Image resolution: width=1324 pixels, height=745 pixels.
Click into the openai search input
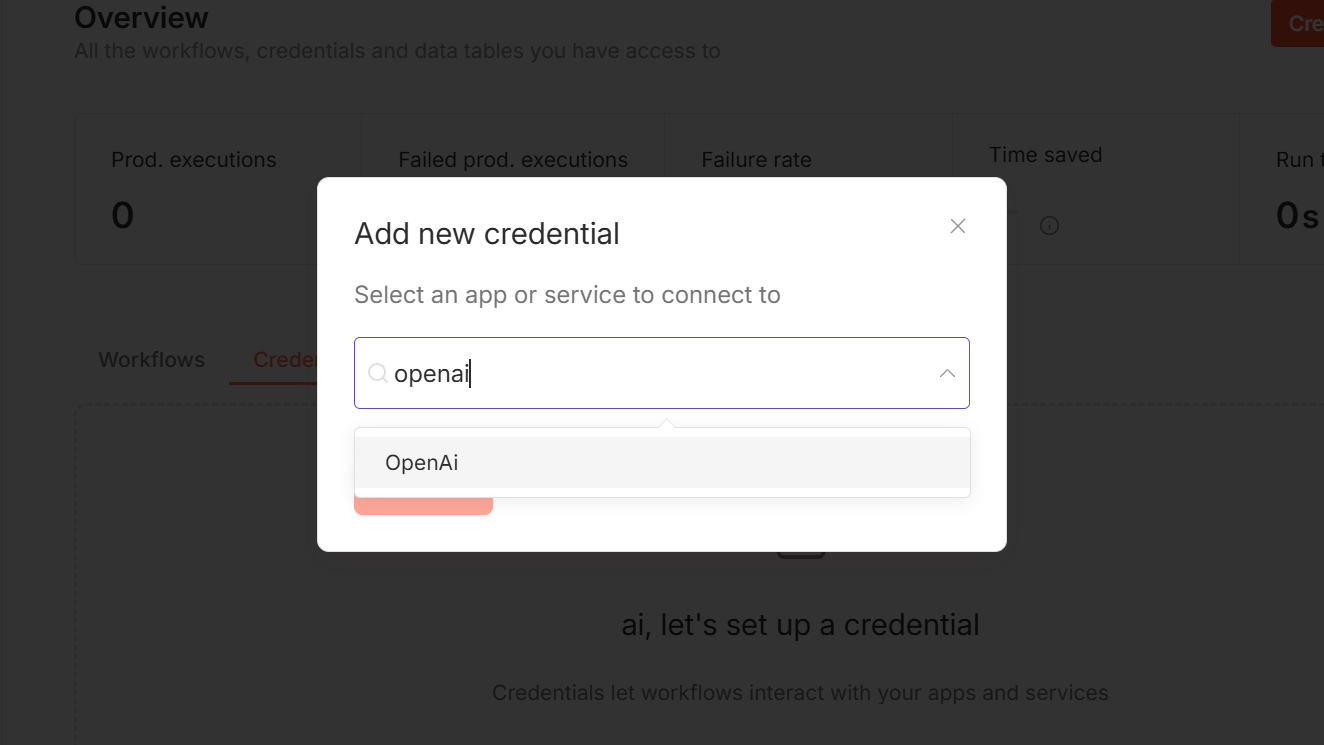click(x=650, y=373)
